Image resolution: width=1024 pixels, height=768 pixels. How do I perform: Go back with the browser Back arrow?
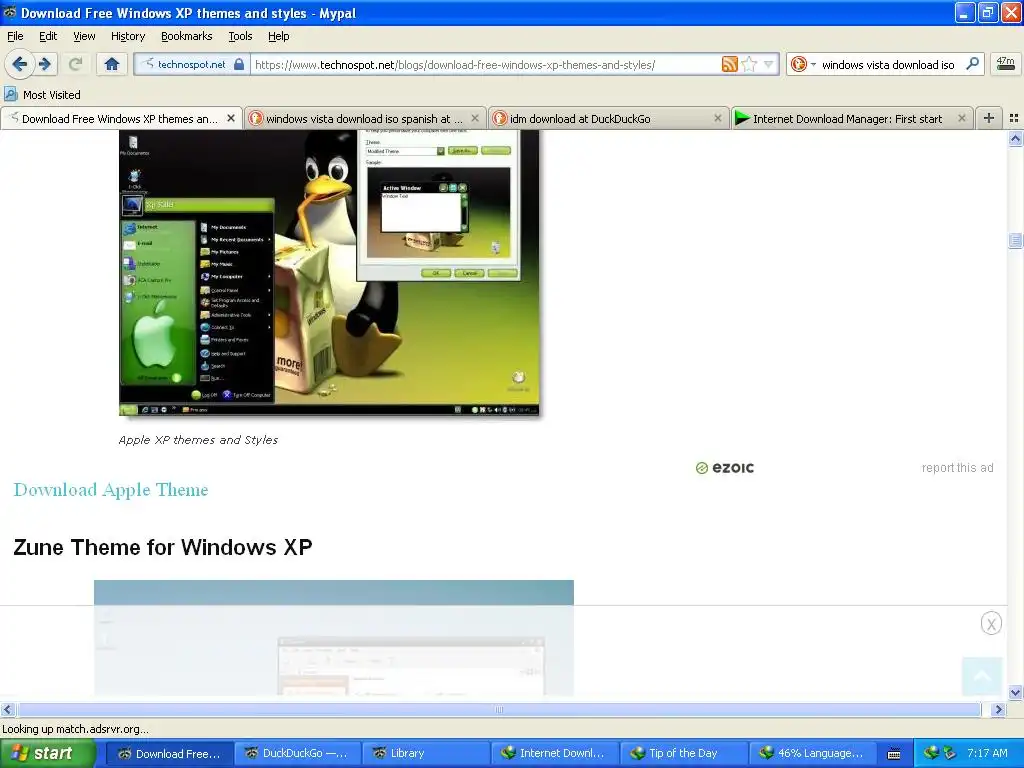19,64
